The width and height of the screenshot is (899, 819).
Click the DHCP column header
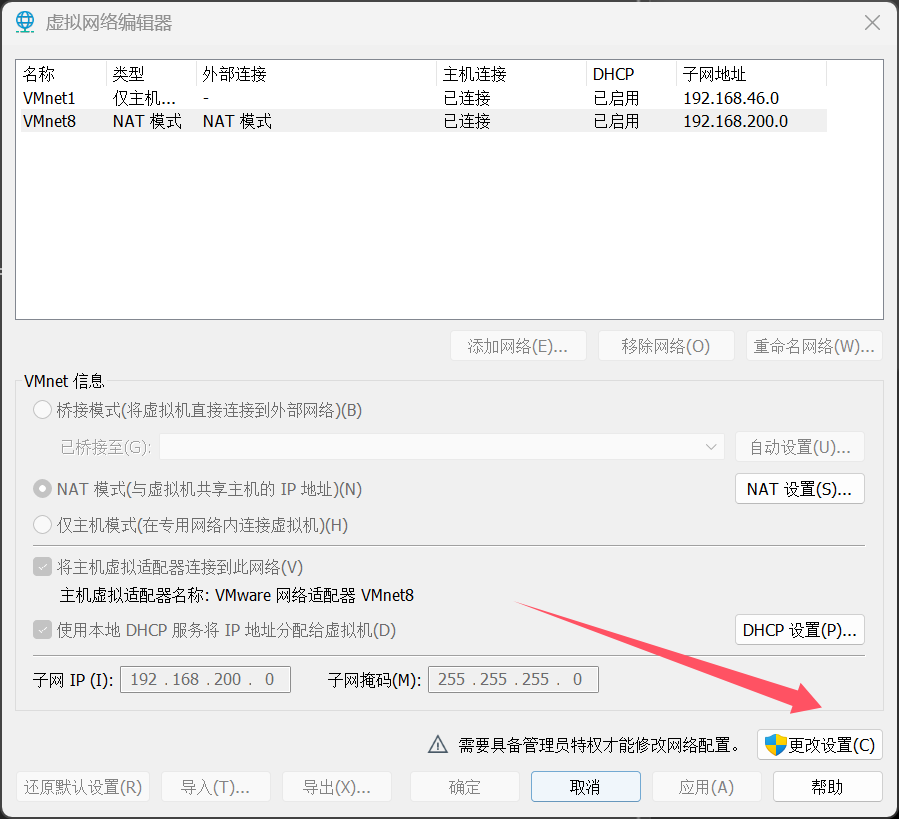632,74
